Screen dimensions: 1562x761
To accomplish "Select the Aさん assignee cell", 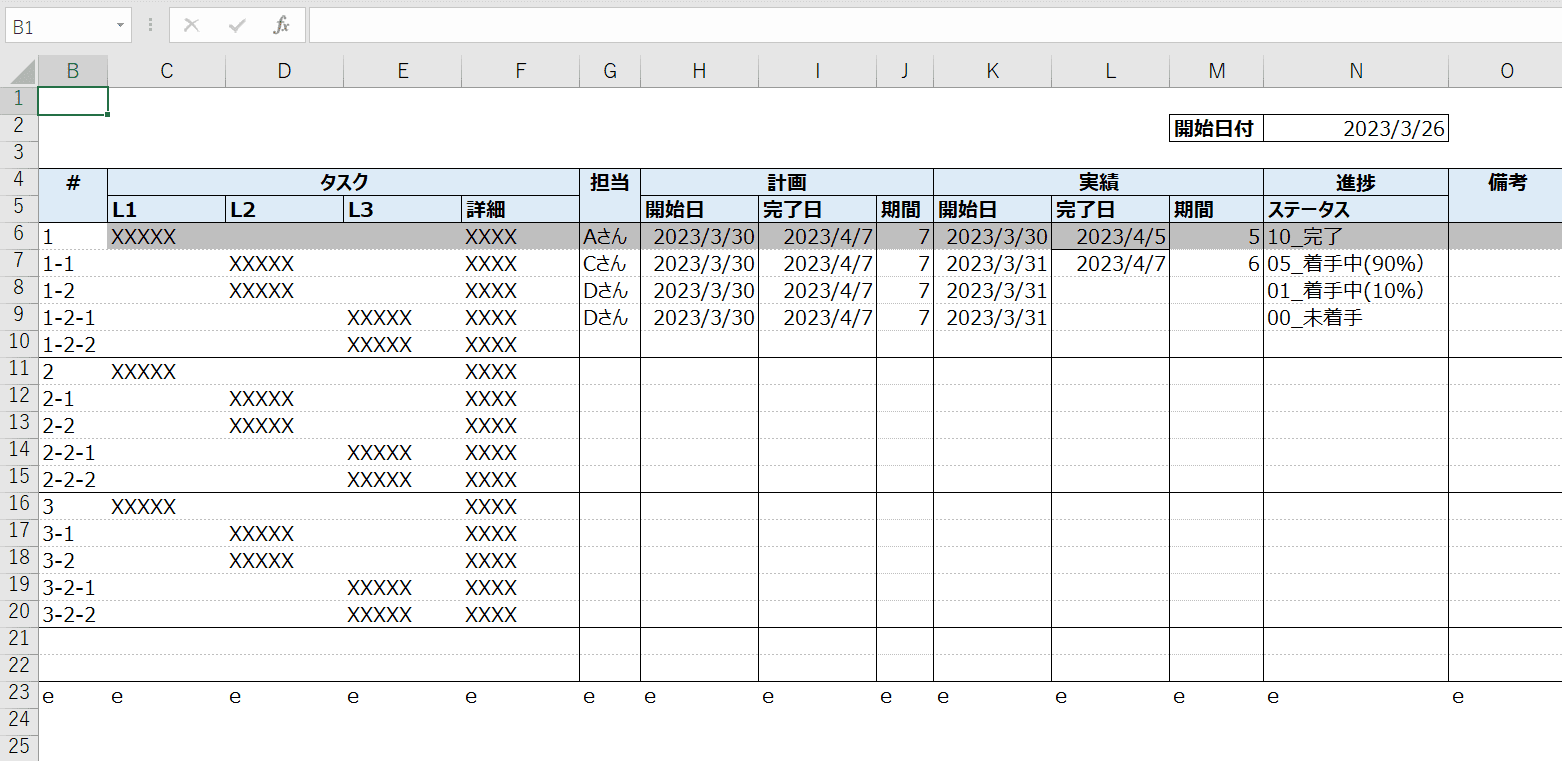I will pyautogui.click(x=609, y=236).
